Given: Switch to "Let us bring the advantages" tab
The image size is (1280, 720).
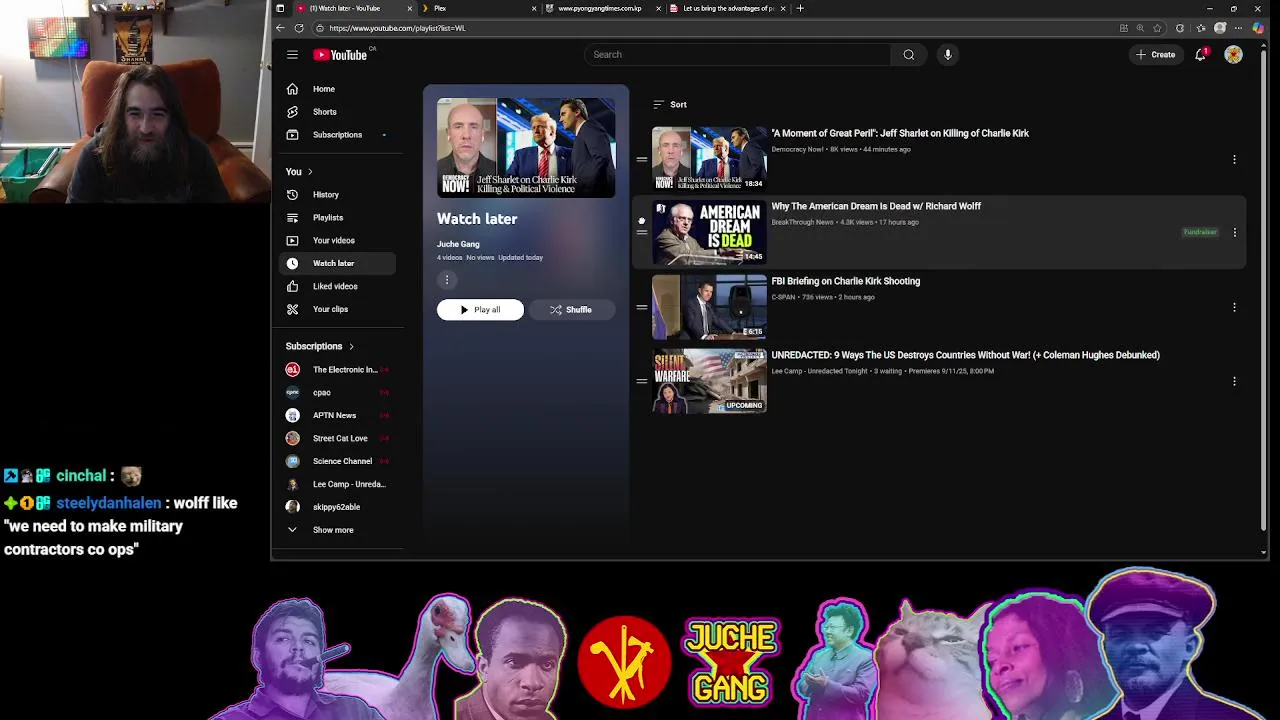Looking at the screenshot, I should coord(727,8).
